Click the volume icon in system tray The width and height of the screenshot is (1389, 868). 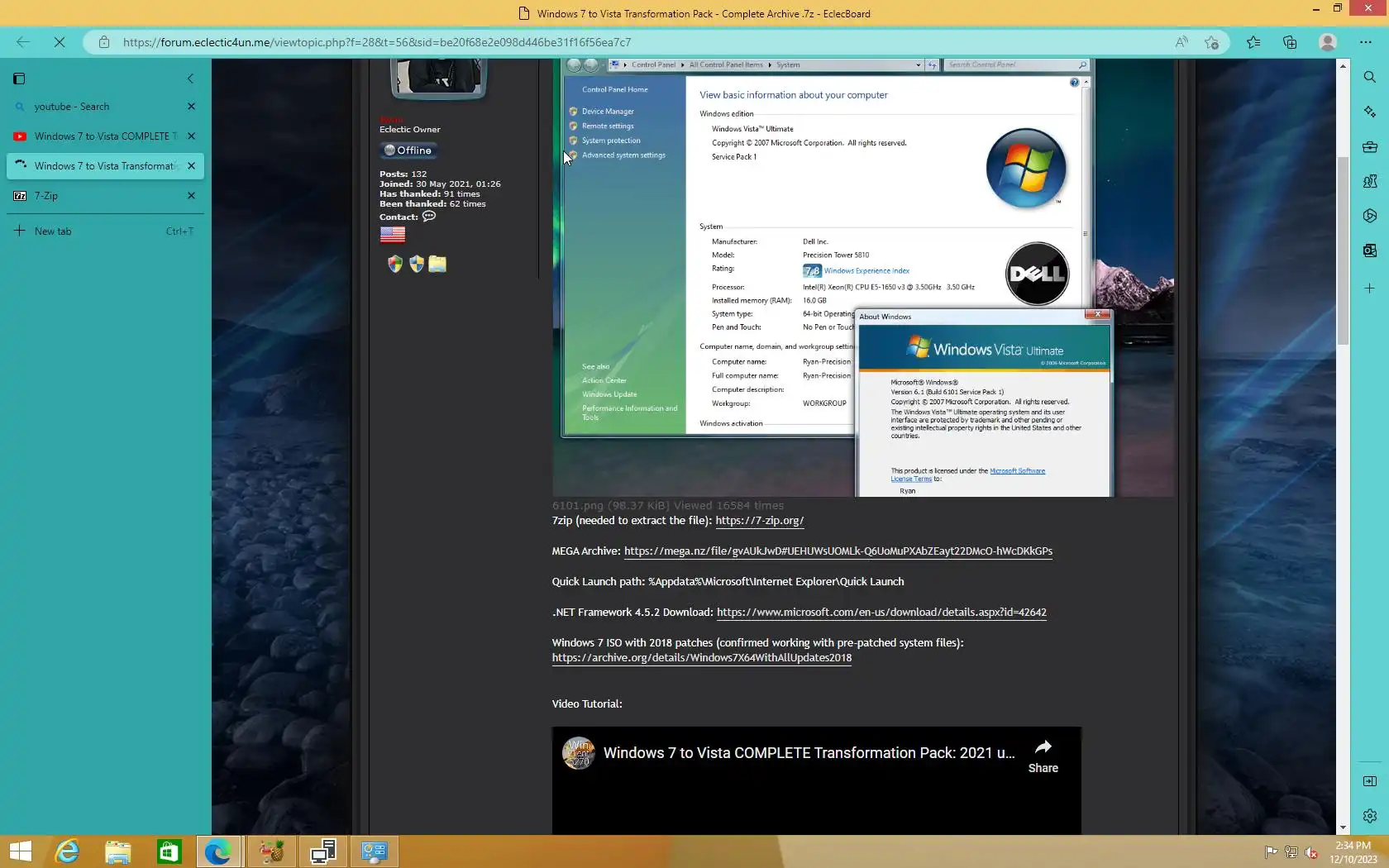coord(1310,852)
